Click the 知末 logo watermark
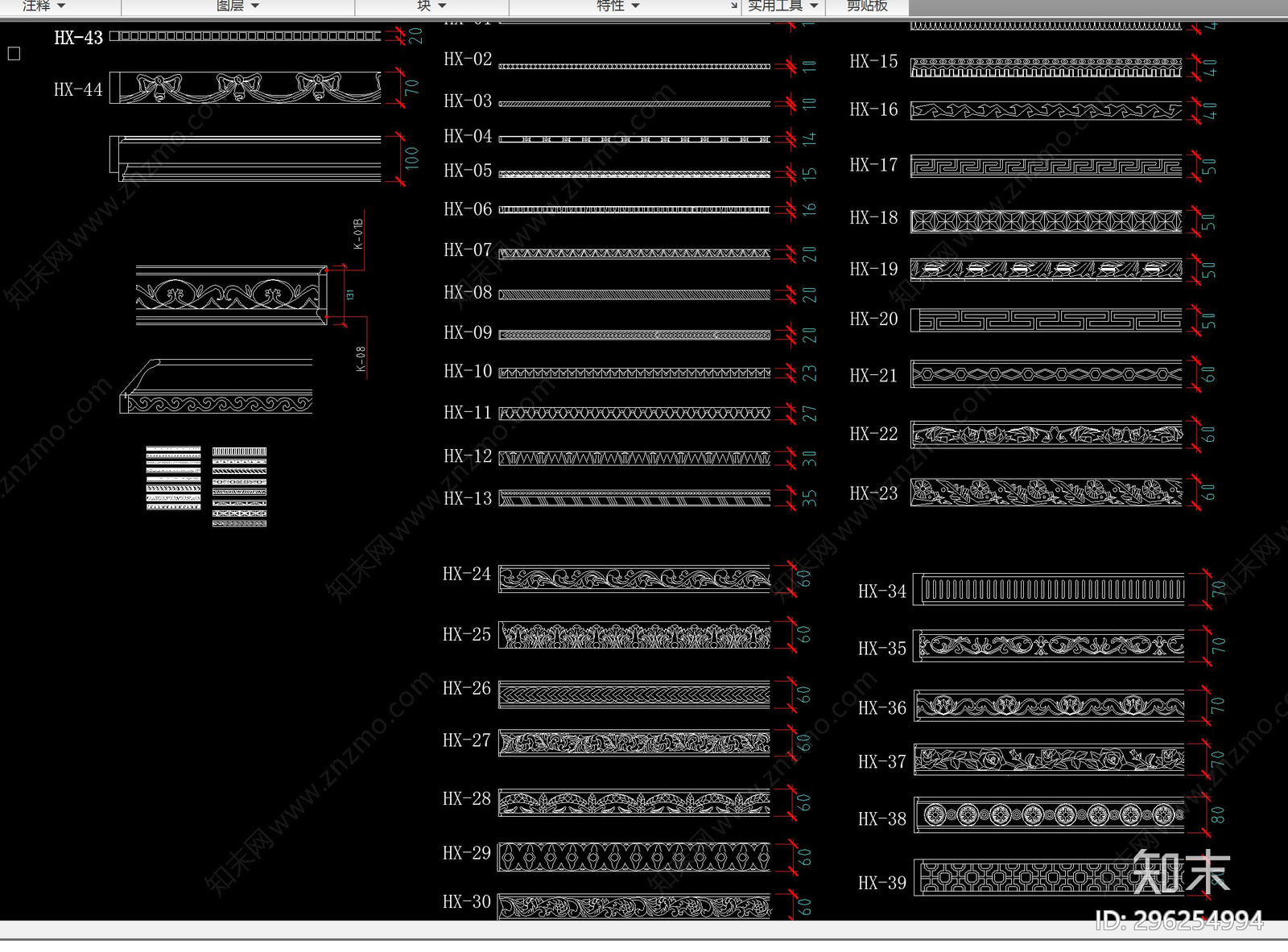The image size is (1288, 952). click(x=1181, y=872)
